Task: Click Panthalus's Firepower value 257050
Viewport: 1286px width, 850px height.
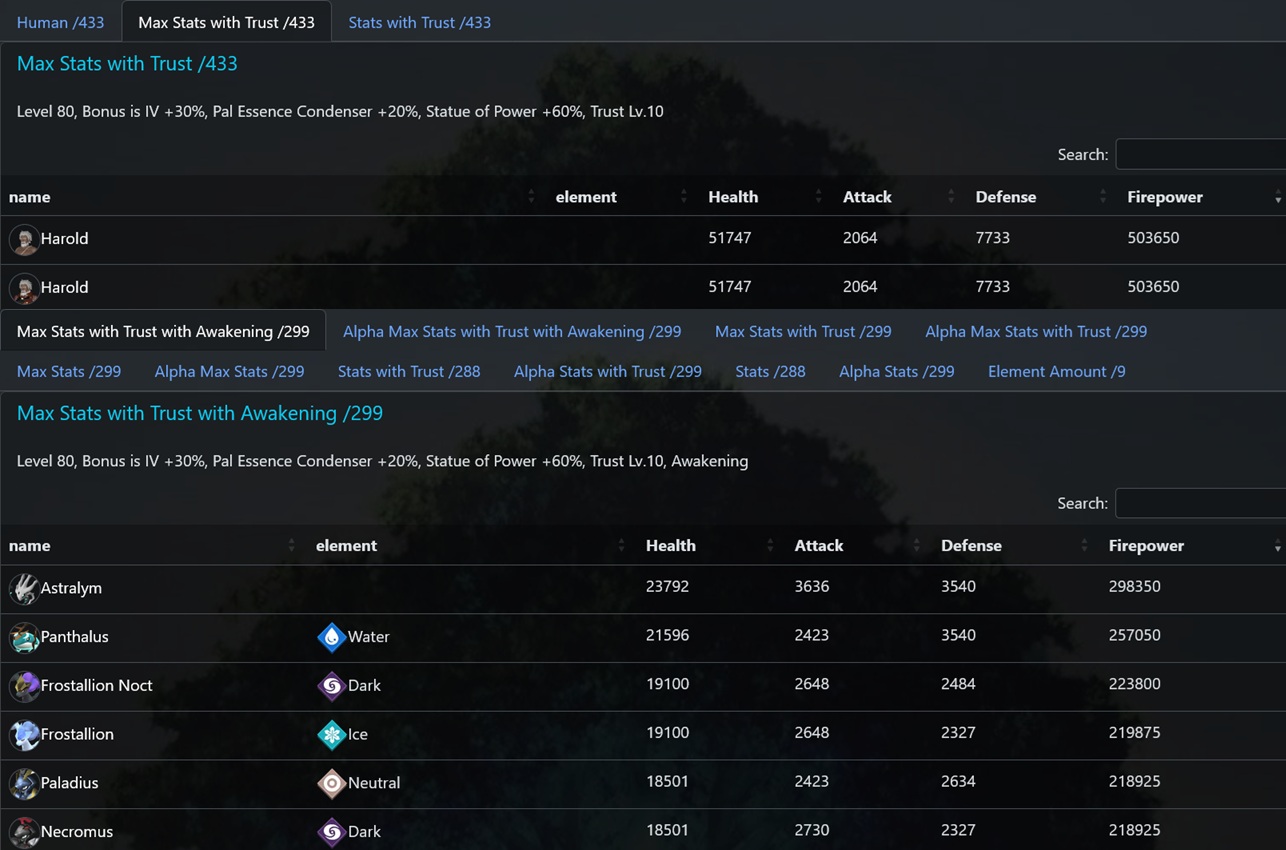Action: coord(1134,636)
